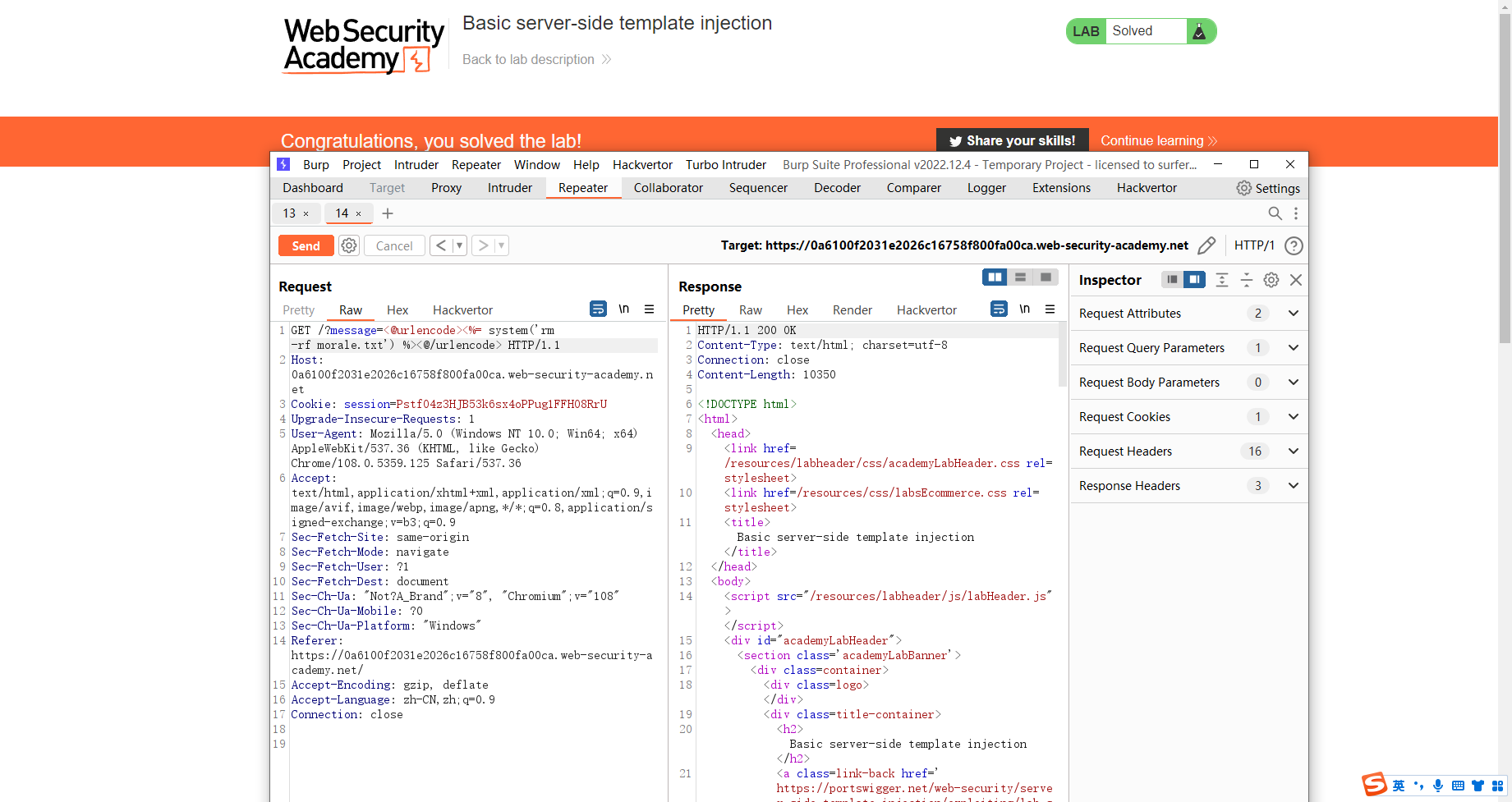
Task: Switch to the Collaborator tab
Action: (x=669, y=188)
